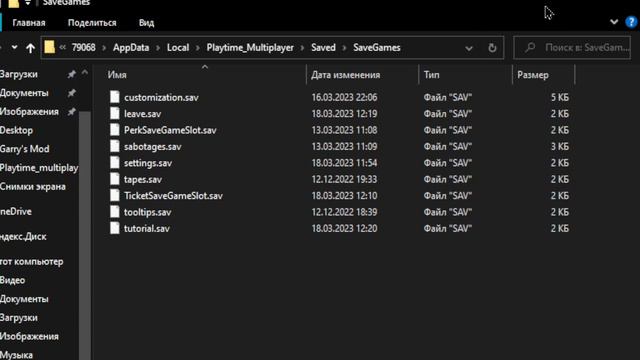The height and width of the screenshot is (360, 640).
Task: Click the settings.sav file name
Action: (x=148, y=163)
